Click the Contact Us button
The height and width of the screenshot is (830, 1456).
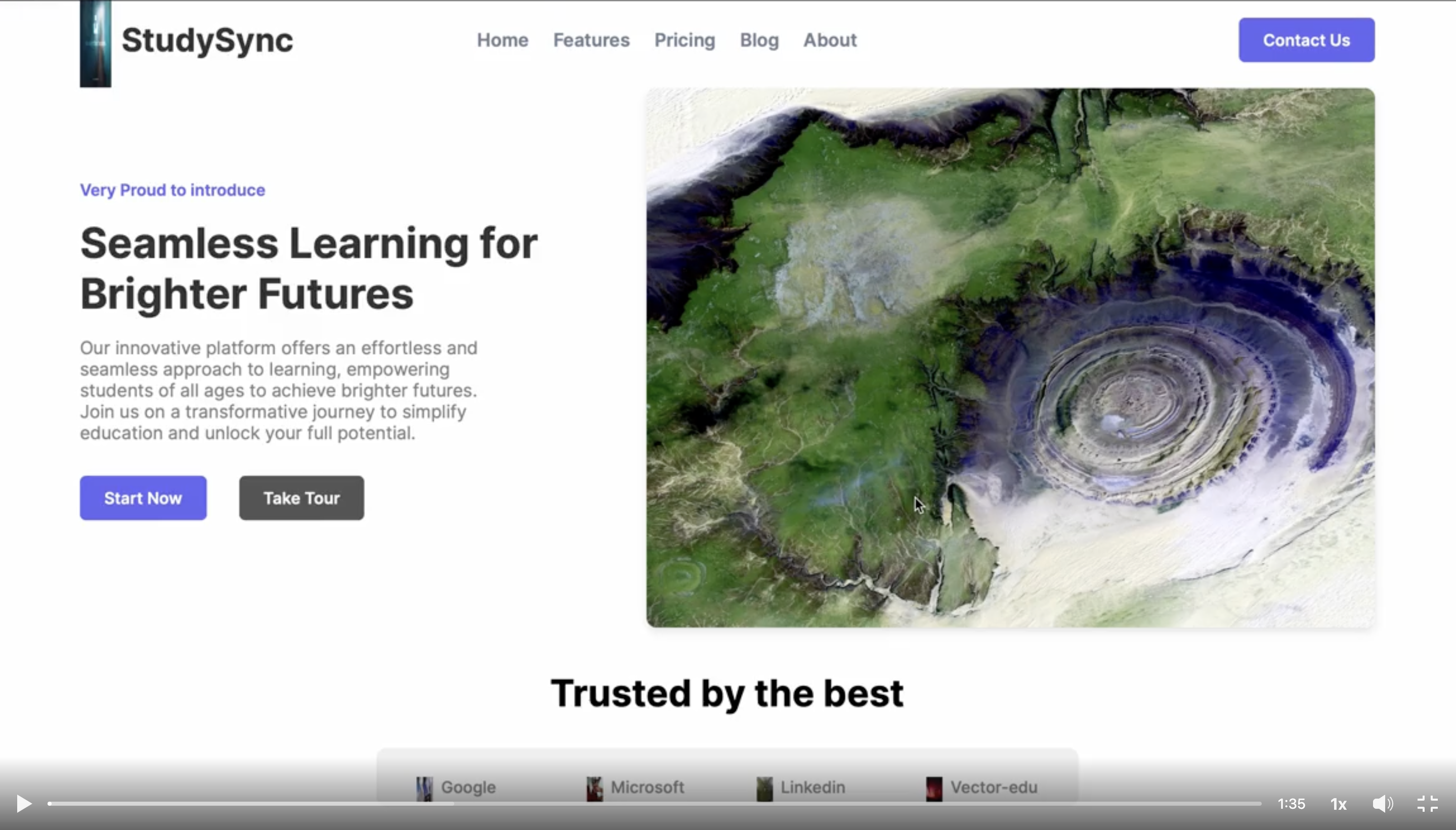click(1306, 40)
